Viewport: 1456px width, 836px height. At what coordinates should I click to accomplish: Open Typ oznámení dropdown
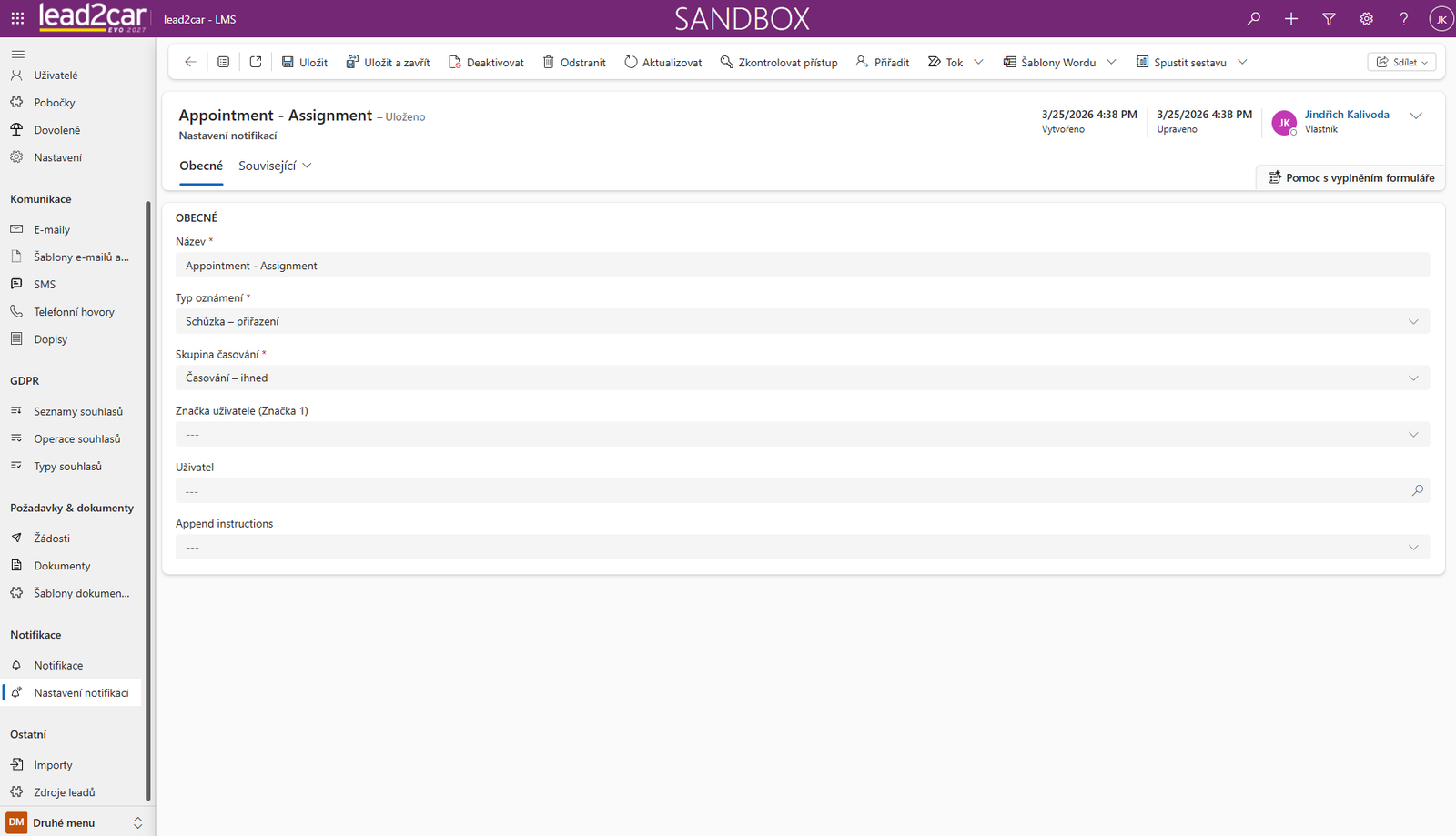(803, 321)
